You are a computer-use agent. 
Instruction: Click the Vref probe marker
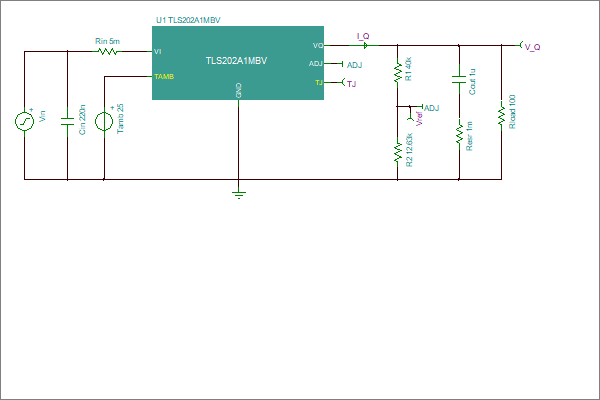pos(411,119)
